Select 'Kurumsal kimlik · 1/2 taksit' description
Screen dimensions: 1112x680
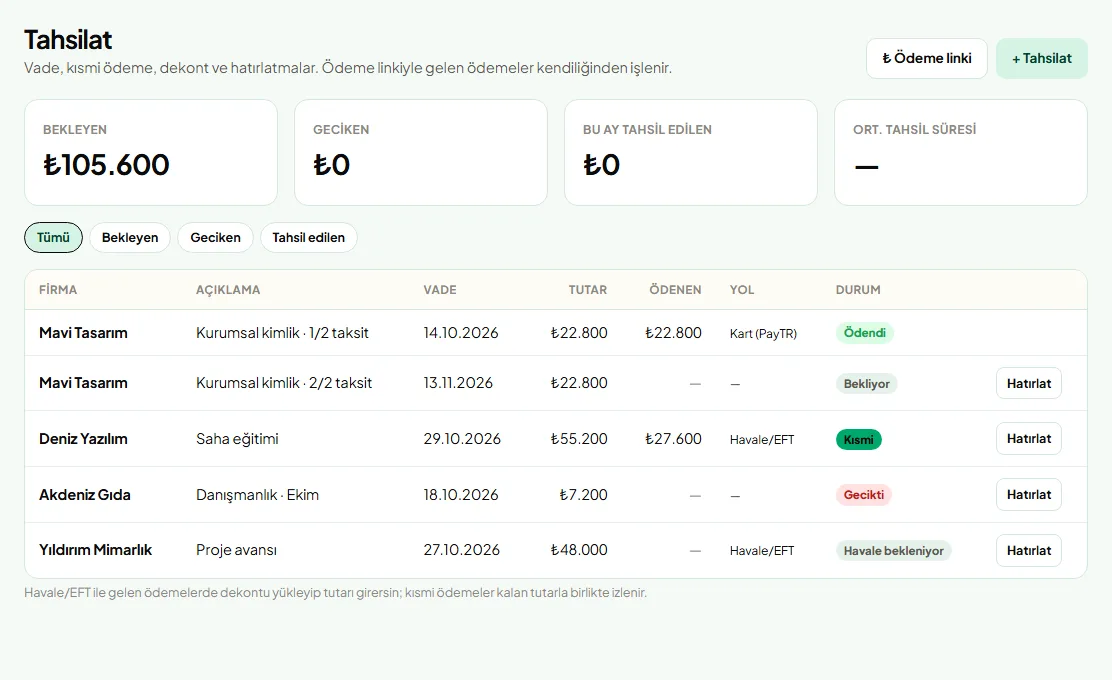pyautogui.click(x=282, y=333)
